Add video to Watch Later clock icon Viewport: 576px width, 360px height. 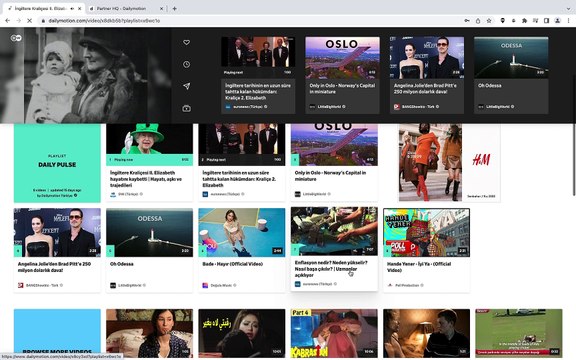pos(186,64)
